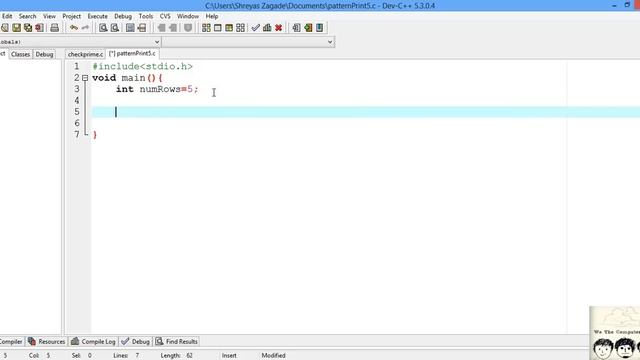Screen dimensions: 640x360
Task: Open the Help menu
Action: pos(211,16)
